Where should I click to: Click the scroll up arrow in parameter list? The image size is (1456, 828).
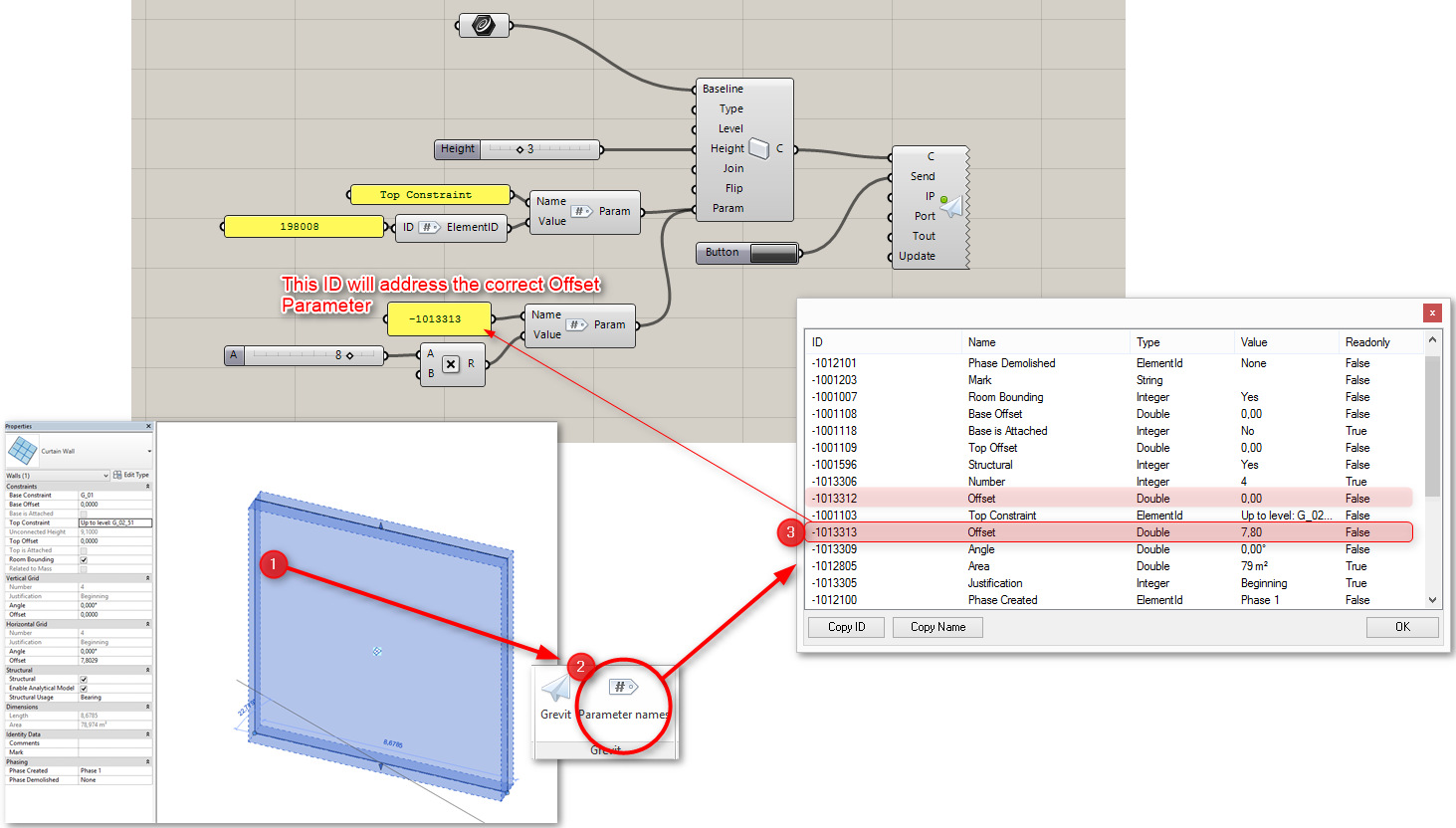tap(1432, 339)
